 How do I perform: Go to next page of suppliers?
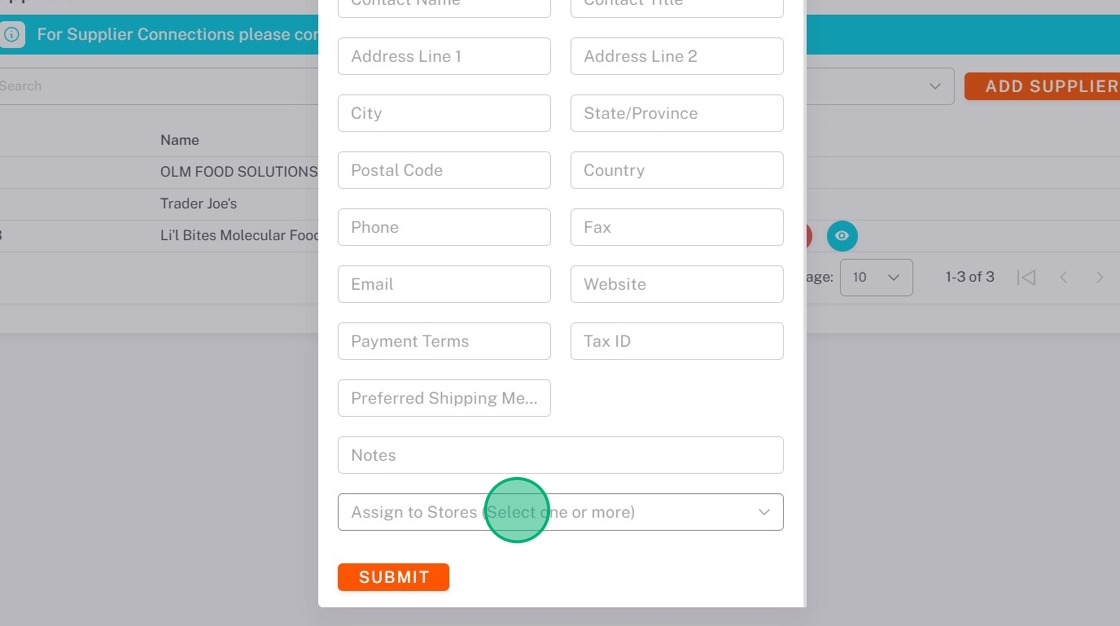(x=1100, y=277)
